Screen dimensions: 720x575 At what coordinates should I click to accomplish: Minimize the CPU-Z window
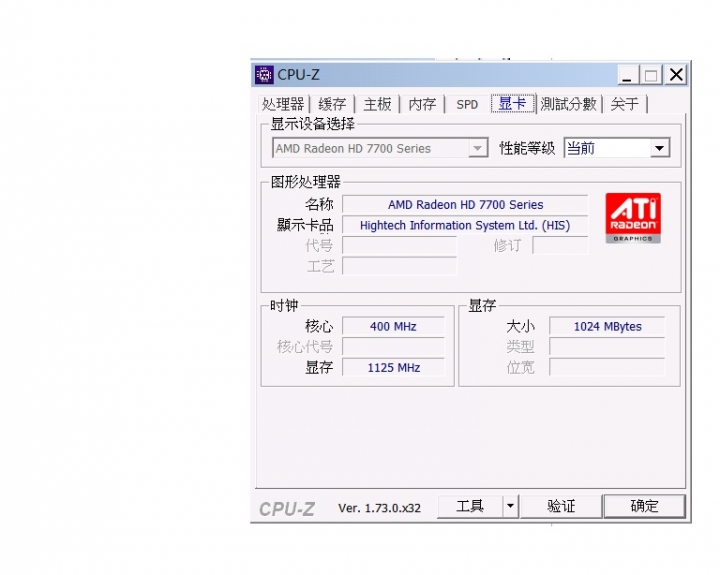pos(627,75)
